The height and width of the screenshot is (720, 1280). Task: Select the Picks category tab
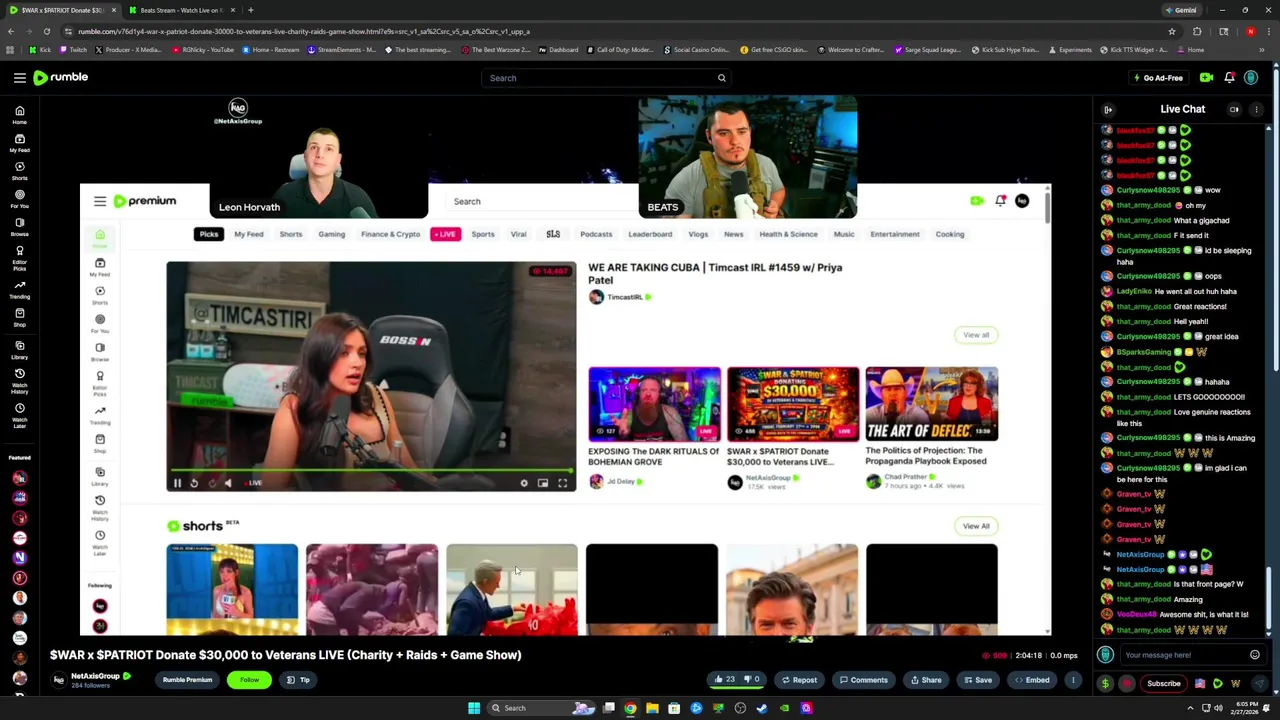208,234
